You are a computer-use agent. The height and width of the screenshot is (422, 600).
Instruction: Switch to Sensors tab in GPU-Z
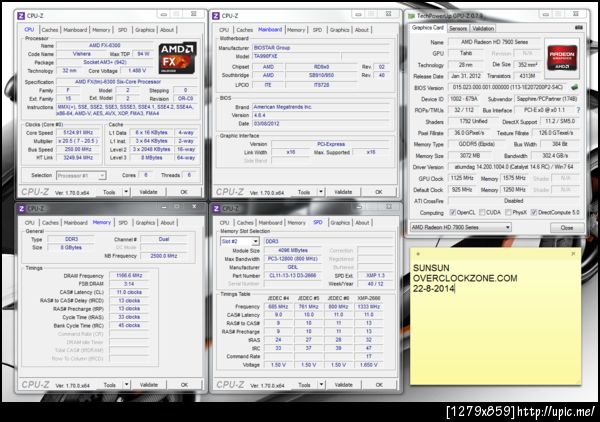(x=458, y=28)
